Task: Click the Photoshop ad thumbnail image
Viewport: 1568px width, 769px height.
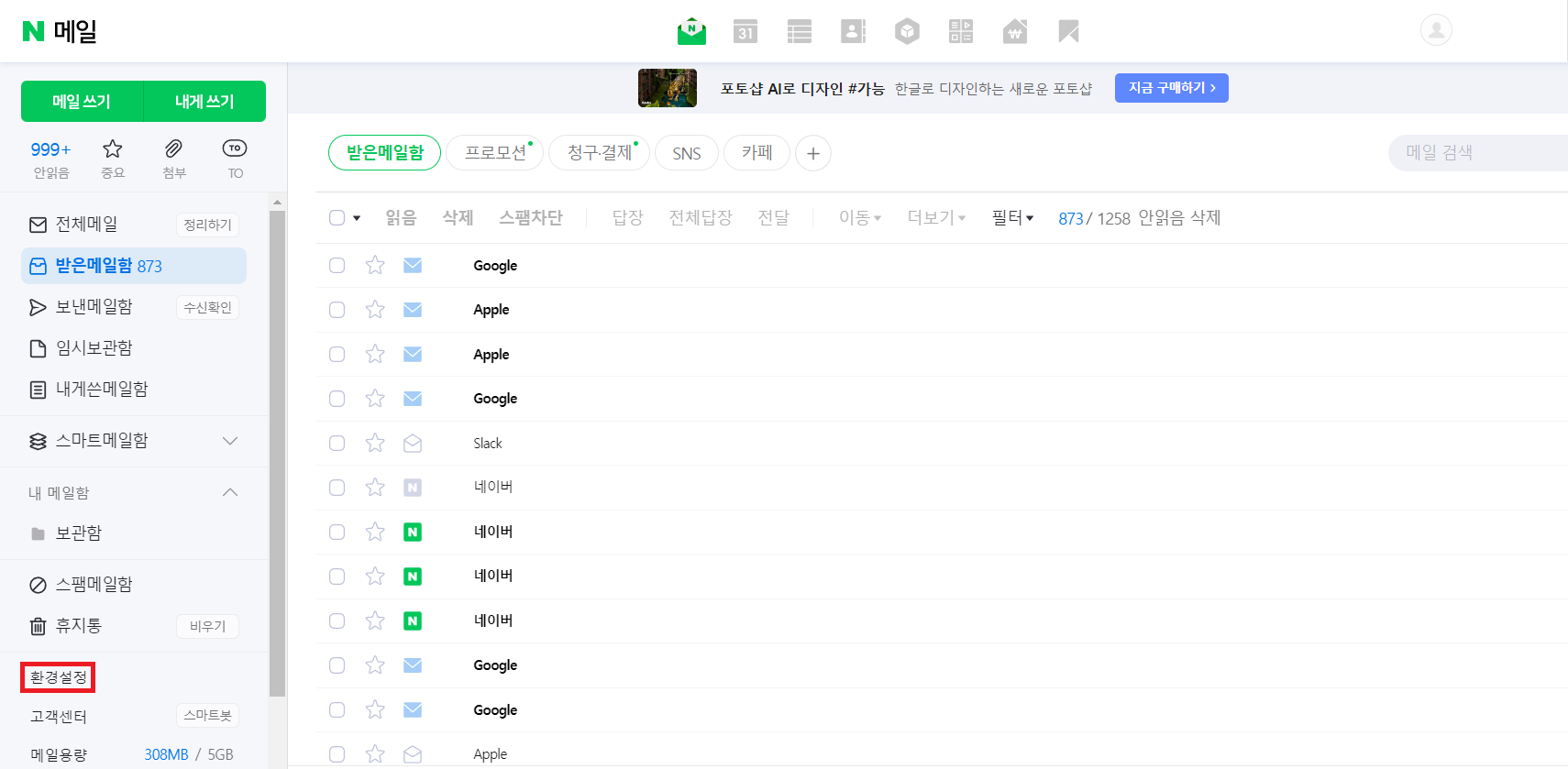Action: (x=668, y=88)
